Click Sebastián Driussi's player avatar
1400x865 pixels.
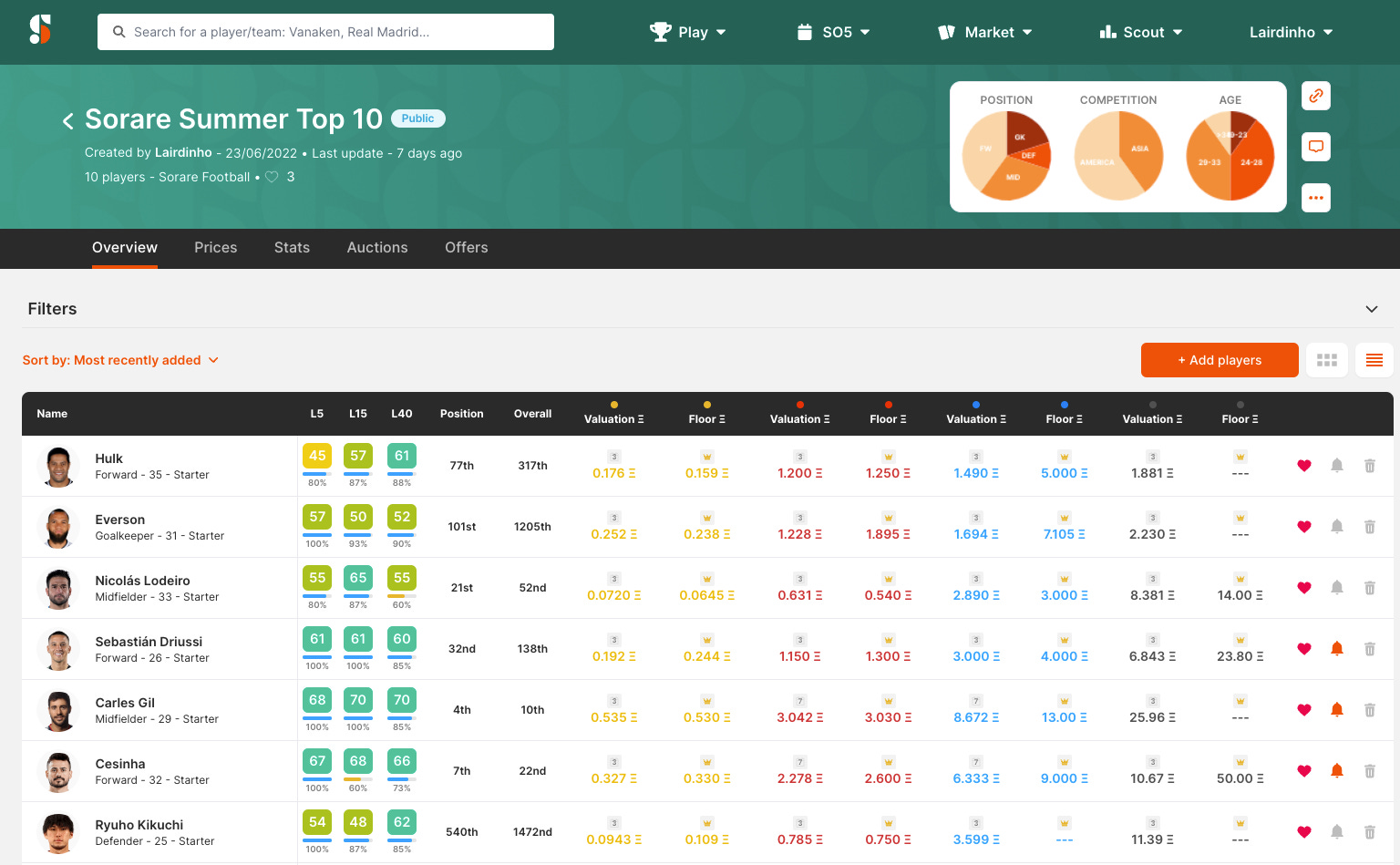pyautogui.click(x=58, y=649)
